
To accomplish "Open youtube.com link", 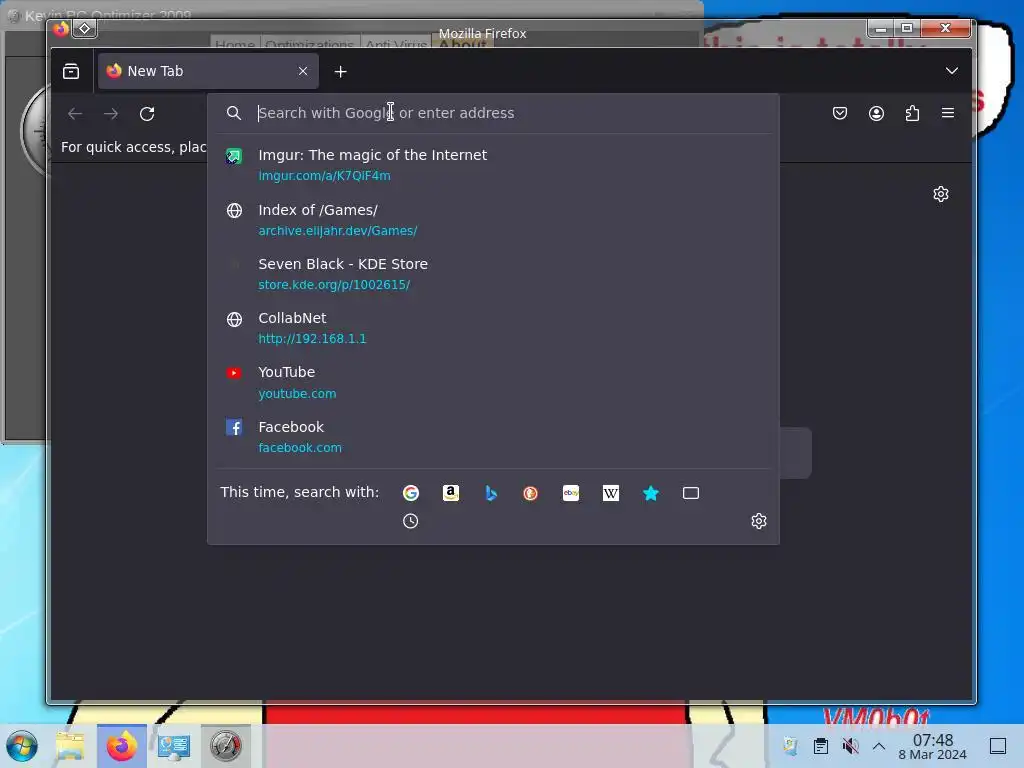I will [x=297, y=394].
